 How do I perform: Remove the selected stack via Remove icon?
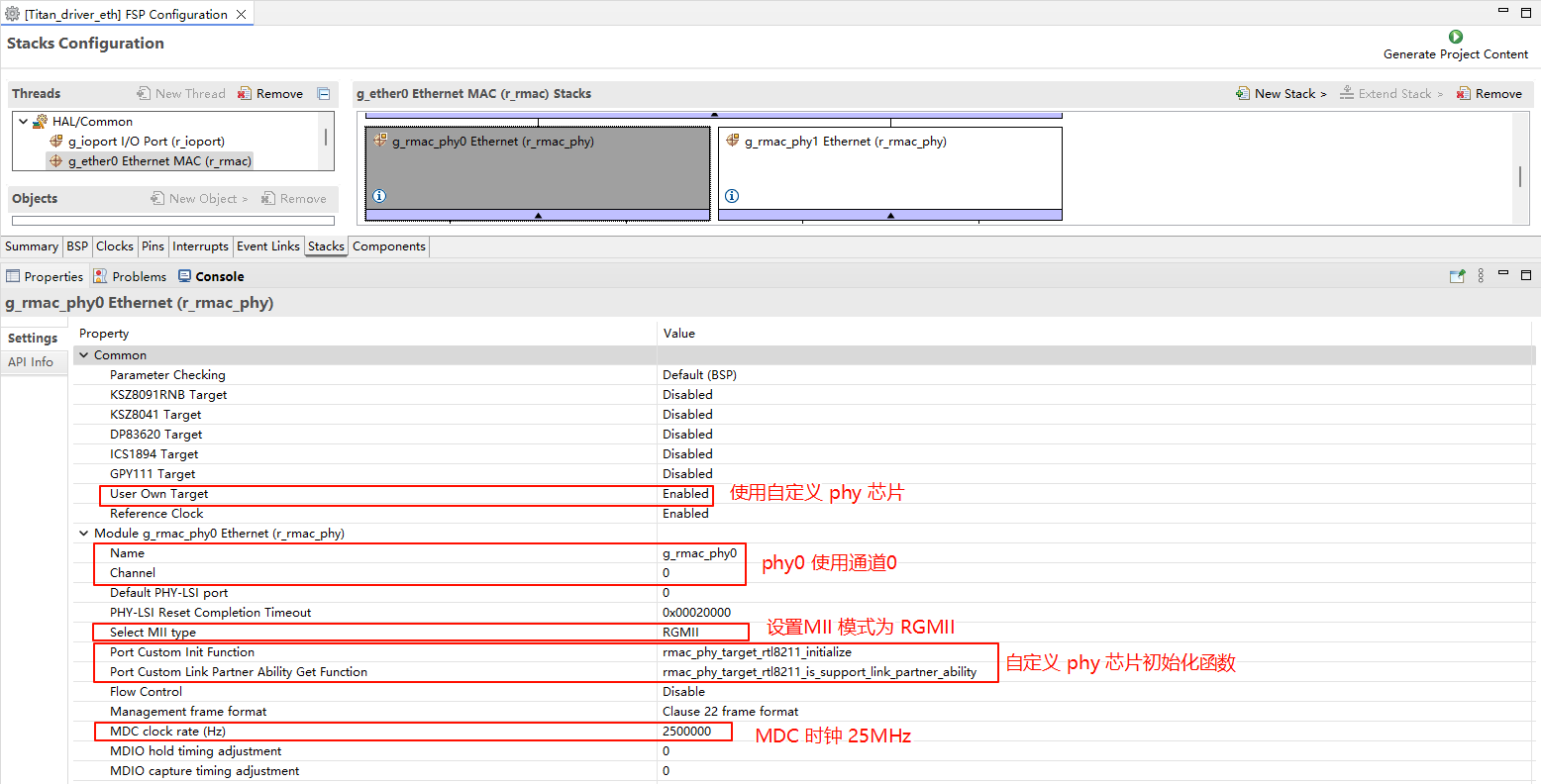(1463, 94)
